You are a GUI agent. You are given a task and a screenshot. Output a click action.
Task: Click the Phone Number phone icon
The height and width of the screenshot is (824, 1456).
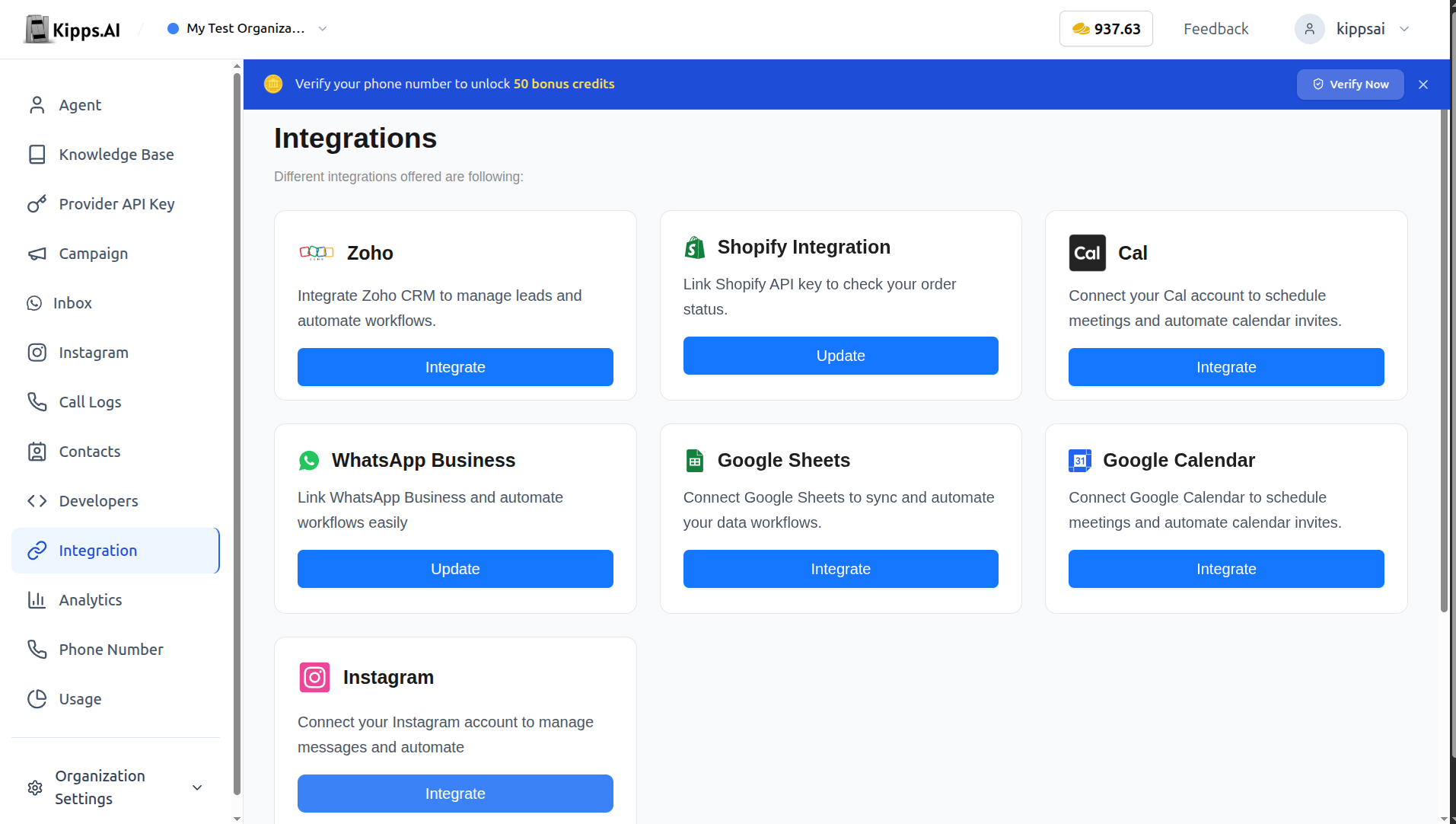tap(37, 650)
